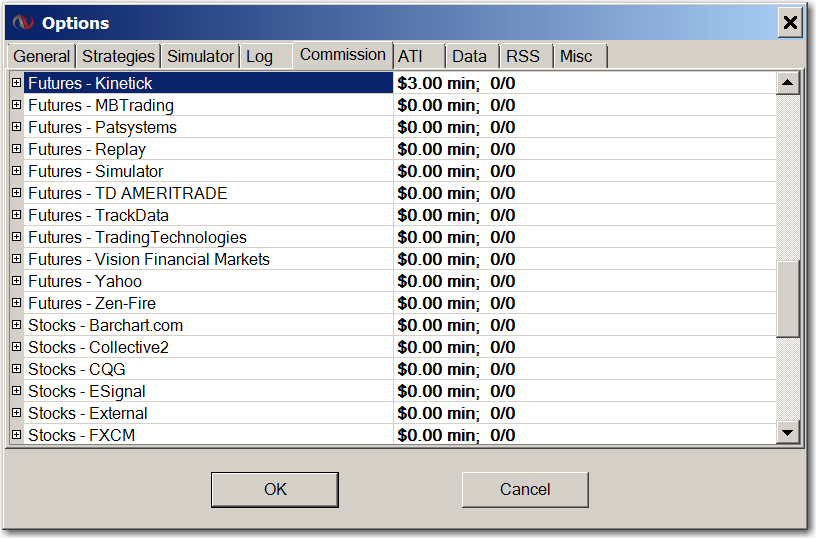Expand the Futures - TD AMERITRADE row
This screenshot has width=816, height=538.
click(17, 193)
